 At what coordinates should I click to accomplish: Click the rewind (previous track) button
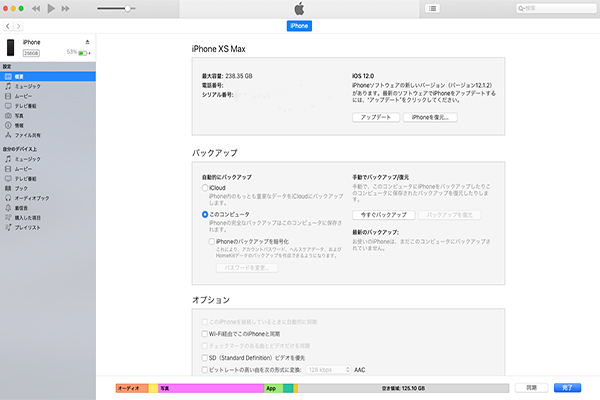36,8
